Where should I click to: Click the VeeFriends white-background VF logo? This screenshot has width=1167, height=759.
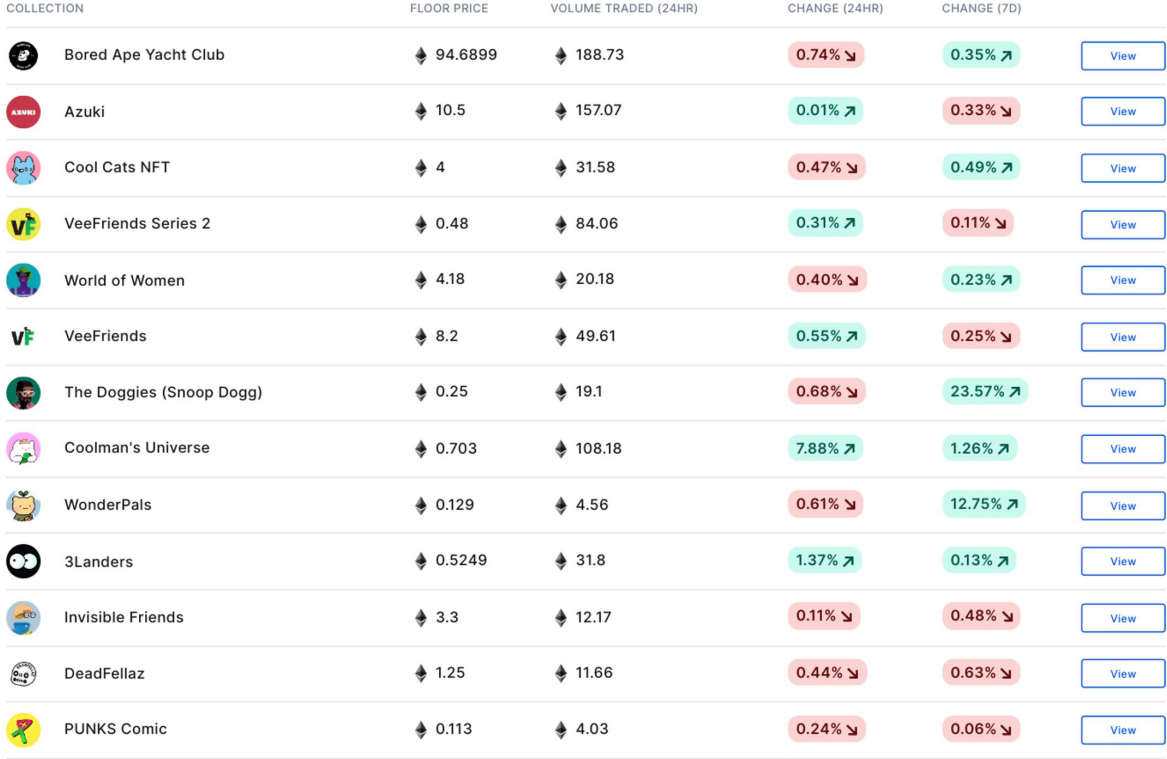[x=23, y=336]
